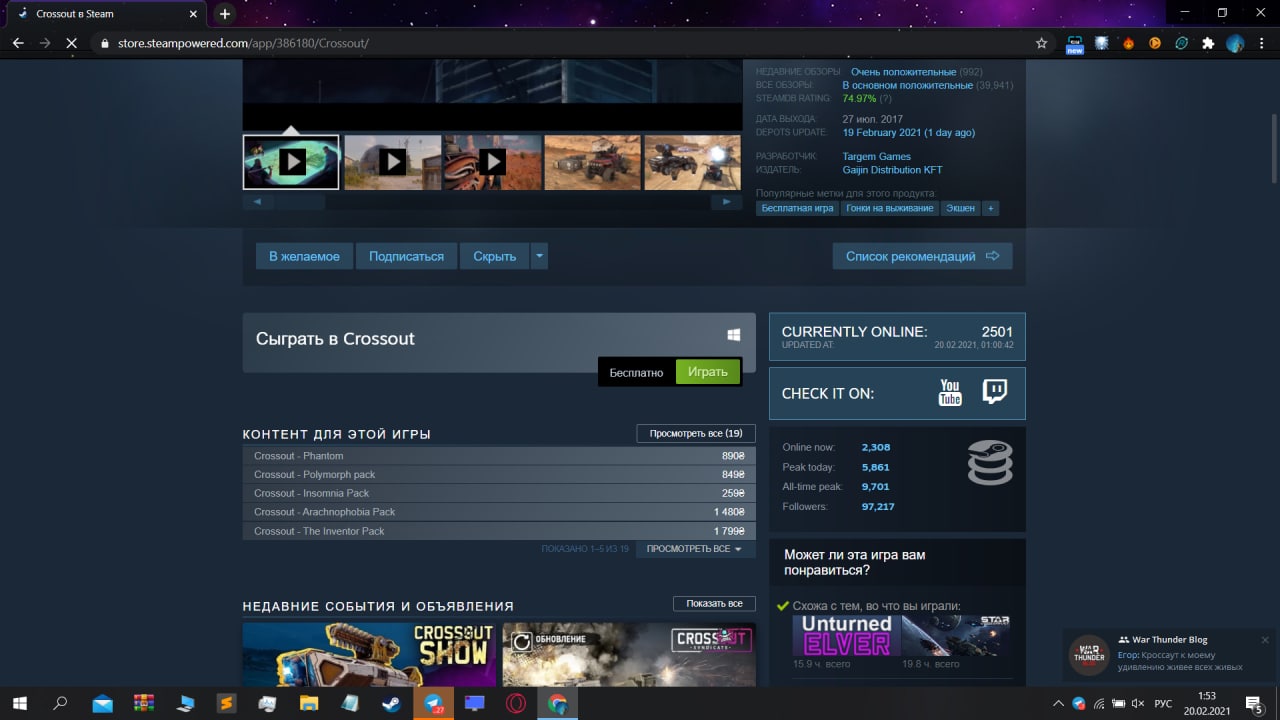This screenshot has width=1280, height=720.
Task: Open the Очень положительные recent reviews link
Action: click(903, 72)
